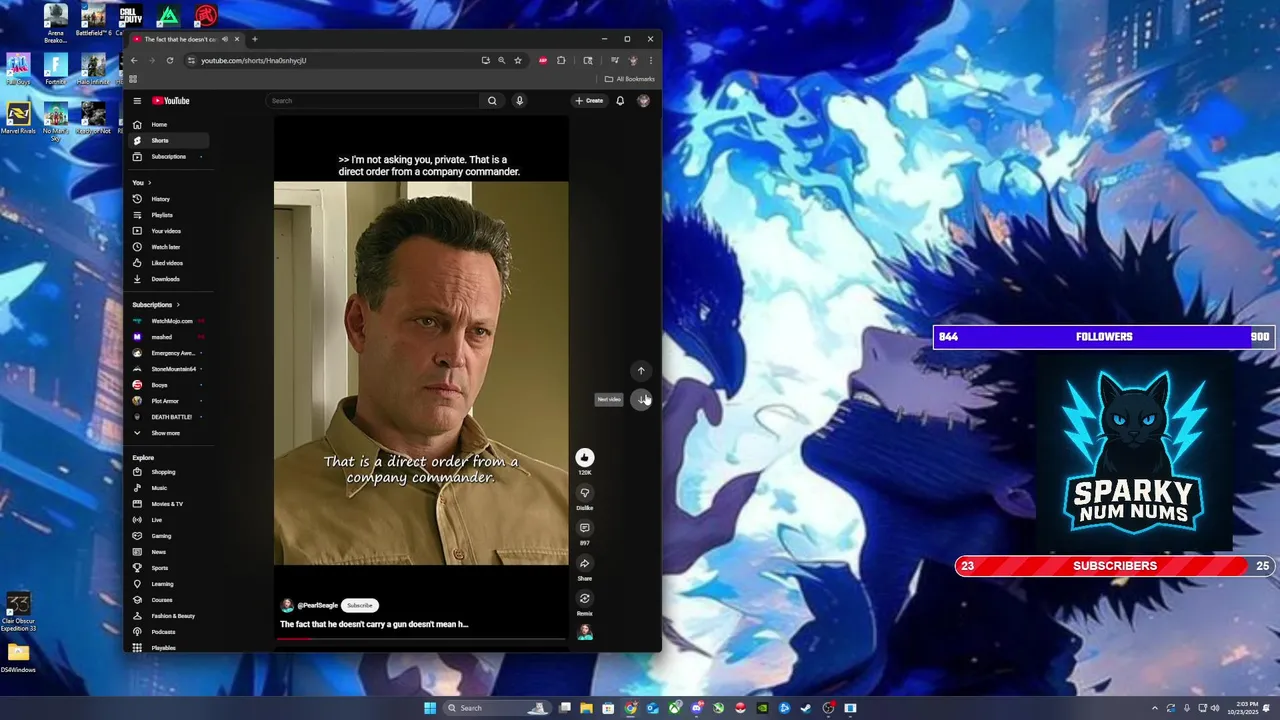Open Steam from the taskbar

tap(806, 708)
